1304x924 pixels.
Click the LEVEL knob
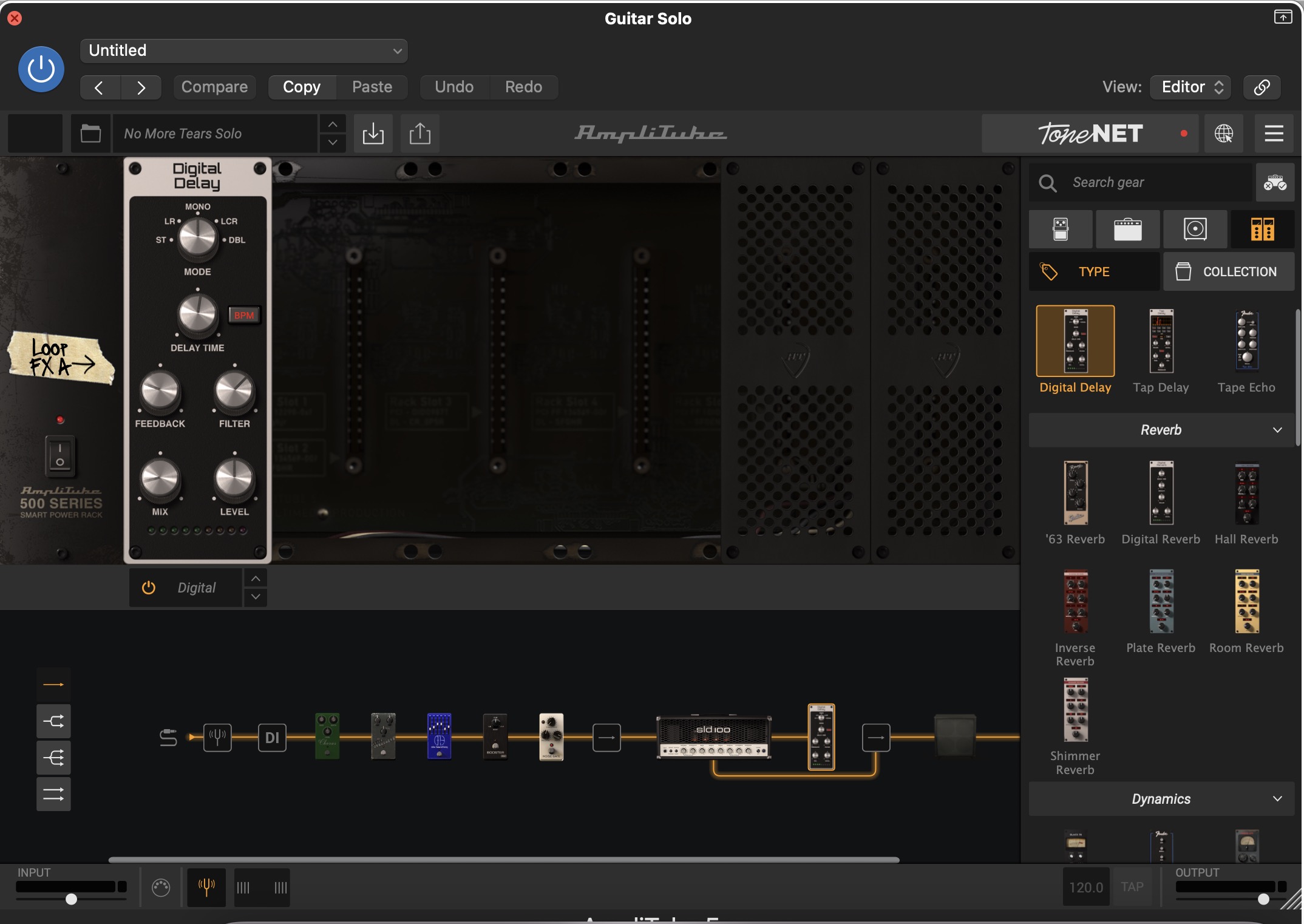[x=234, y=478]
